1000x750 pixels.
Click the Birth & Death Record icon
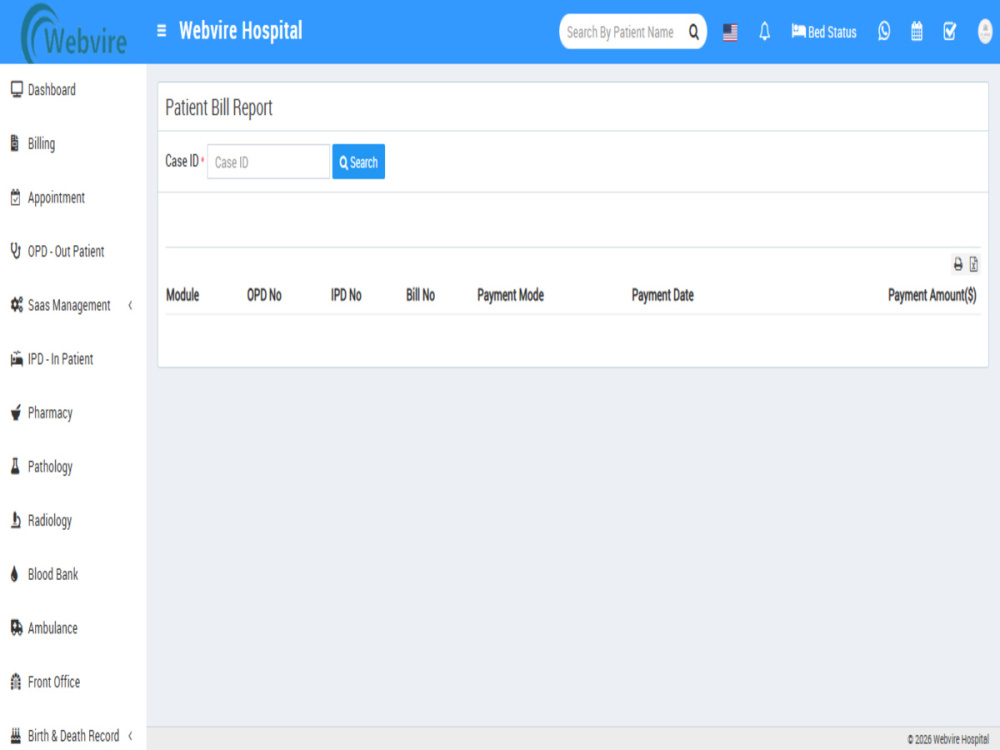tap(16, 735)
